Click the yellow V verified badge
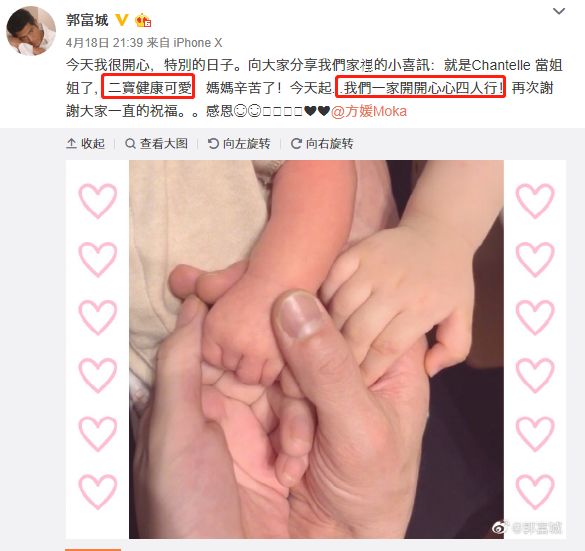585x551 pixels. click(122, 20)
